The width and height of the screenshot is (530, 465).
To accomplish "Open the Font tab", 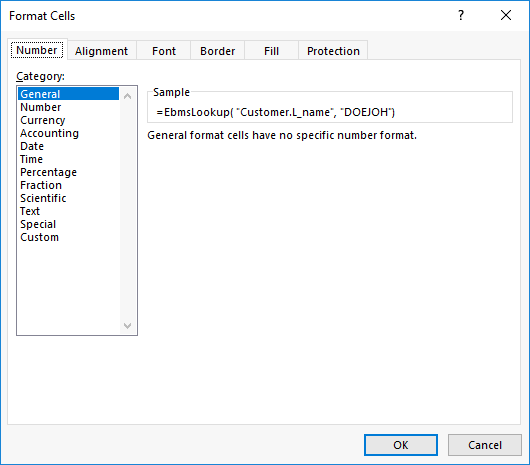I will point(164,51).
